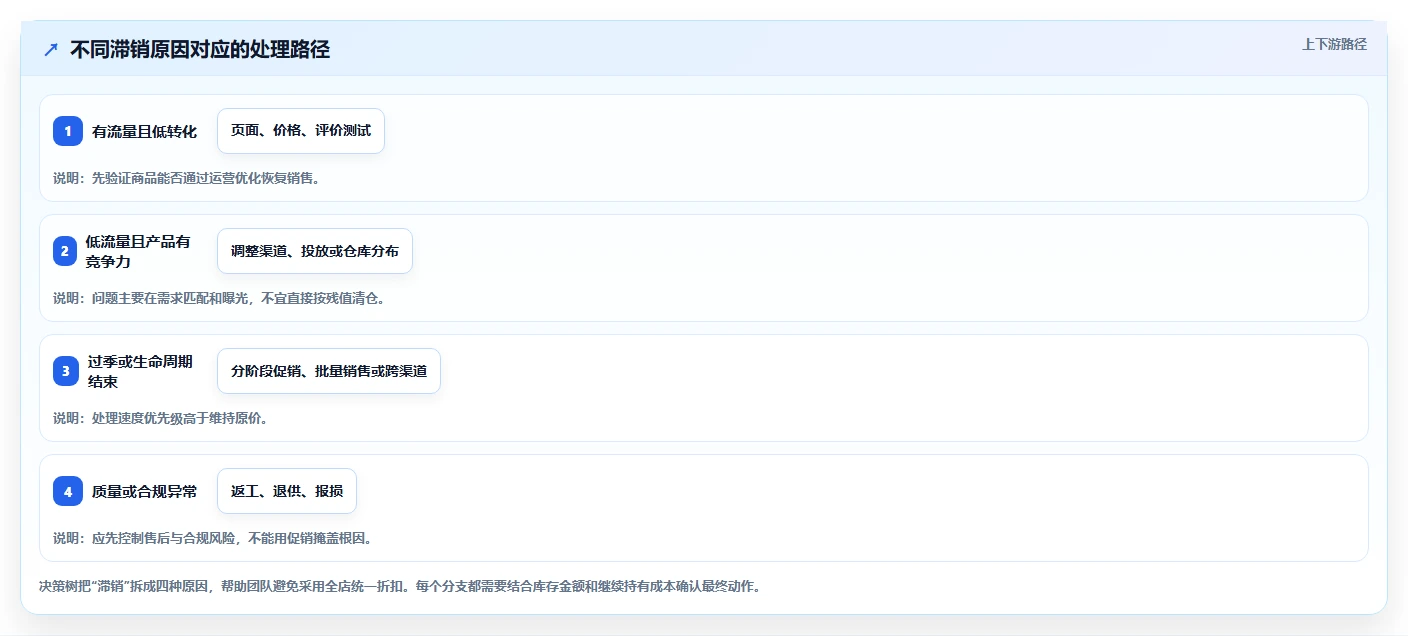
Task: Select the 调整渠道、投放或仓库分布 action chip
Action: [x=315, y=251]
